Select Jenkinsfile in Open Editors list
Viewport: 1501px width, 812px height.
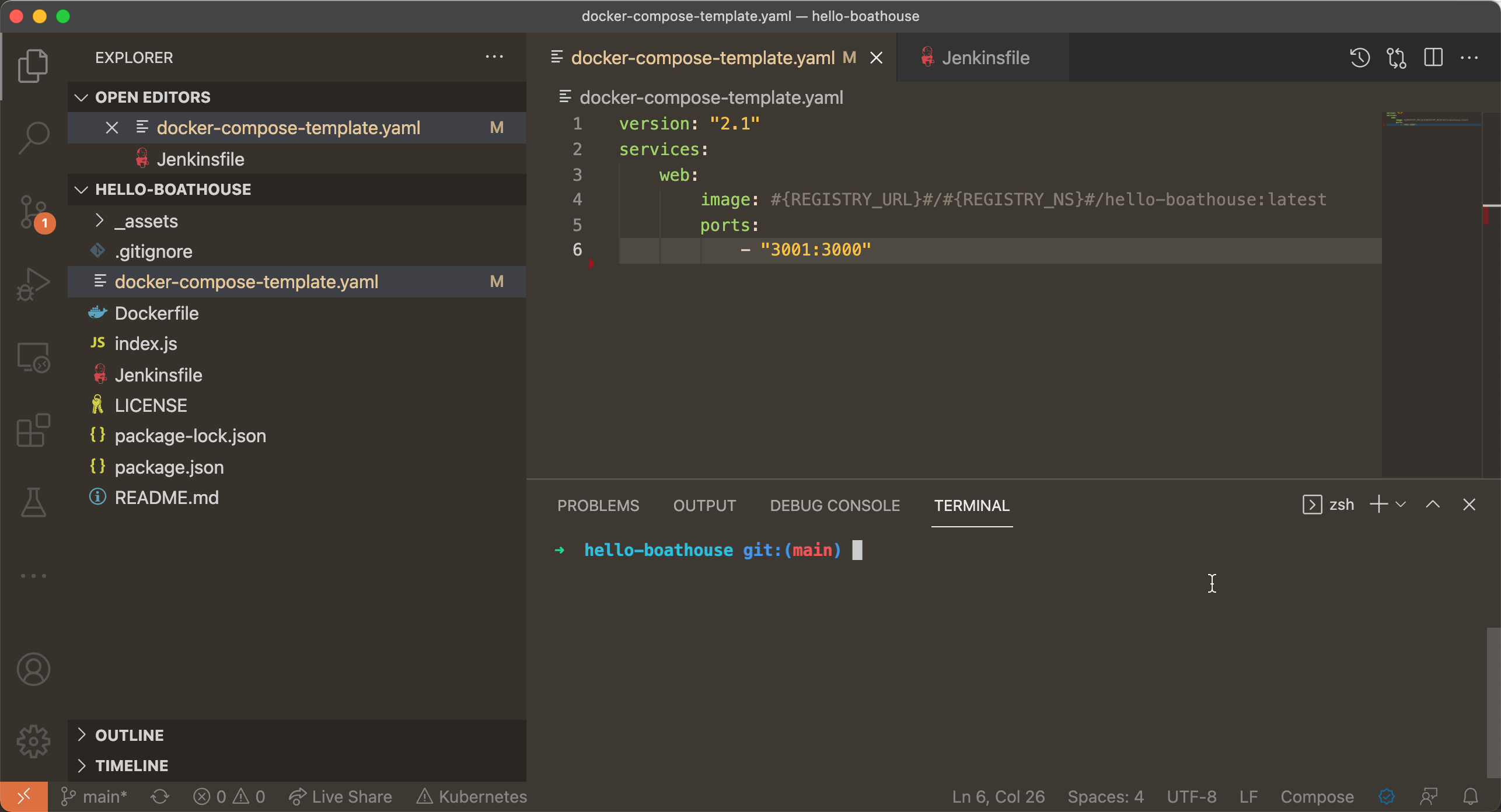[x=297, y=159]
